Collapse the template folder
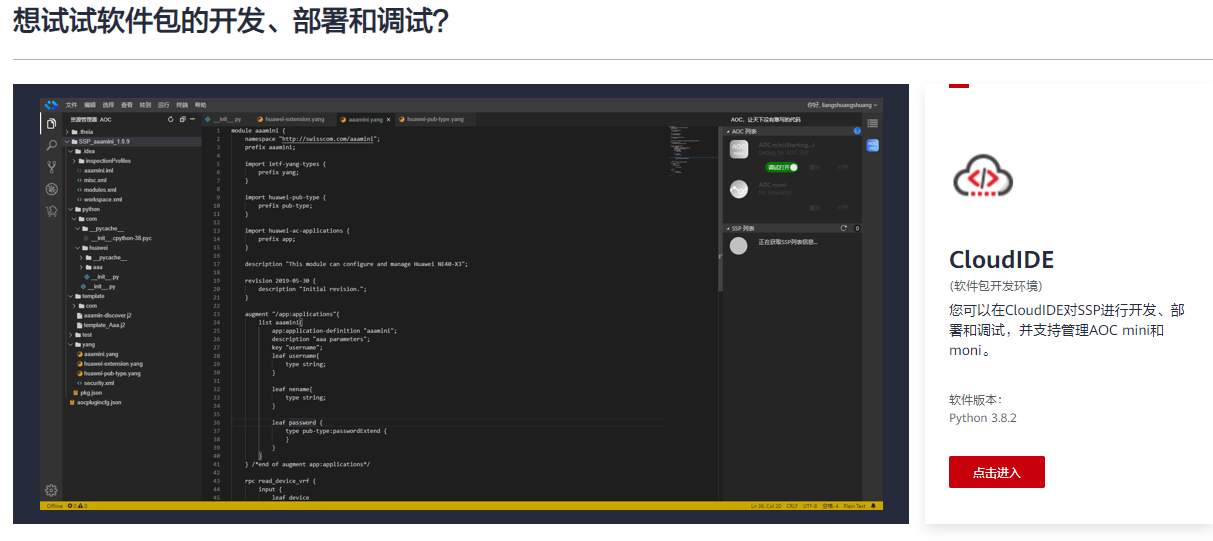 (x=71, y=296)
